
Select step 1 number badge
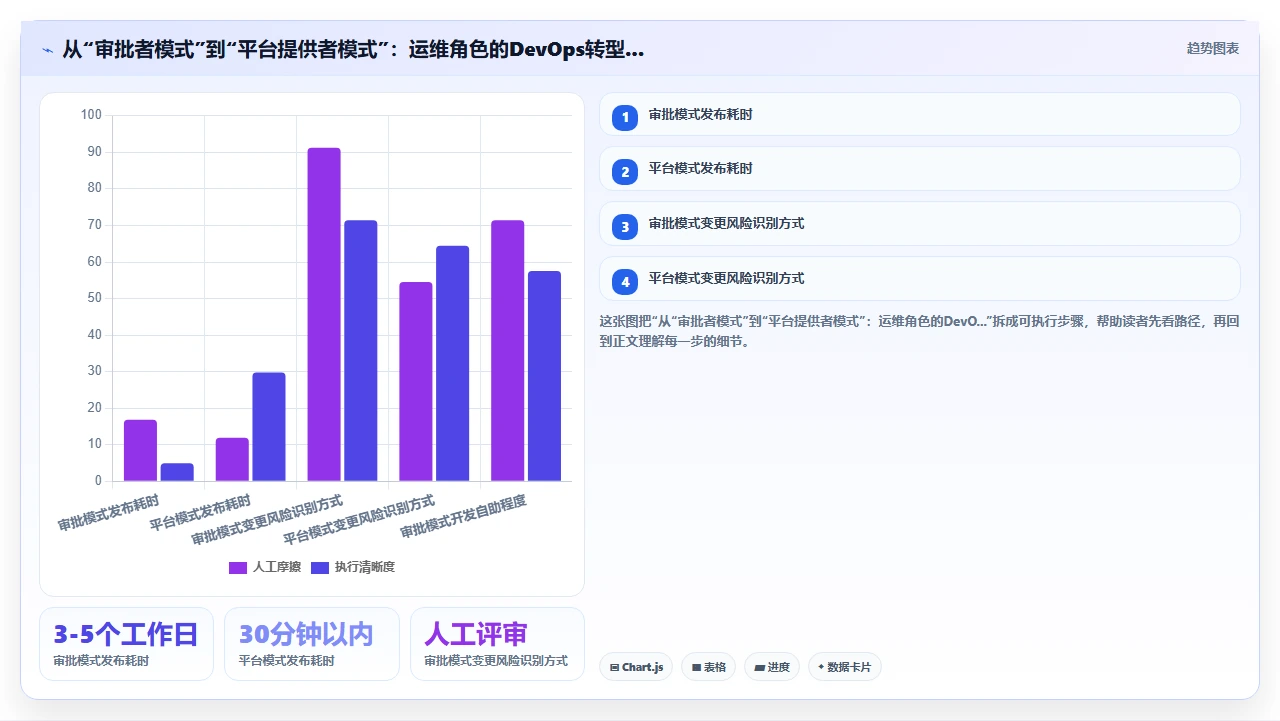coord(625,117)
